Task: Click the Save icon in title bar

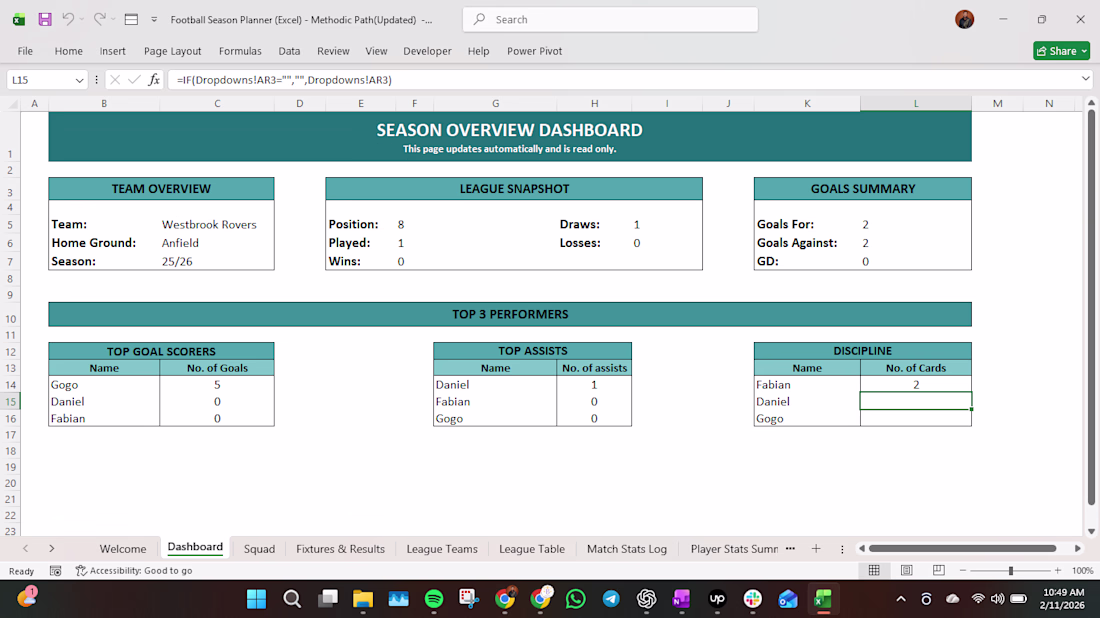Action: (45, 20)
